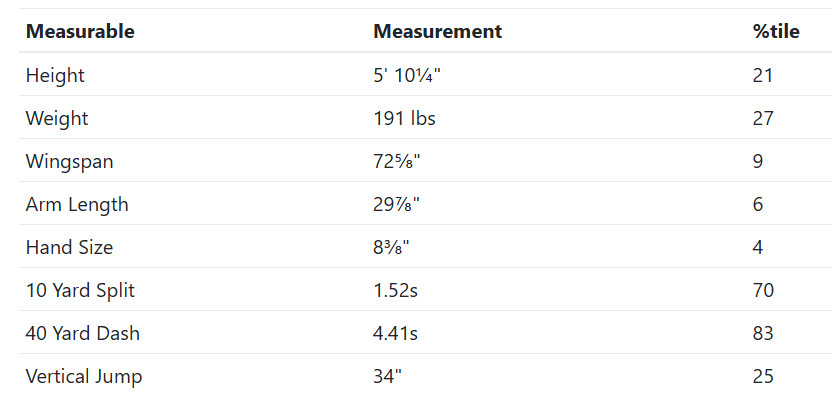This screenshot has height=404, width=832.
Task: Select the Height row label
Action: pyautogui.click(x=55, y=75)
